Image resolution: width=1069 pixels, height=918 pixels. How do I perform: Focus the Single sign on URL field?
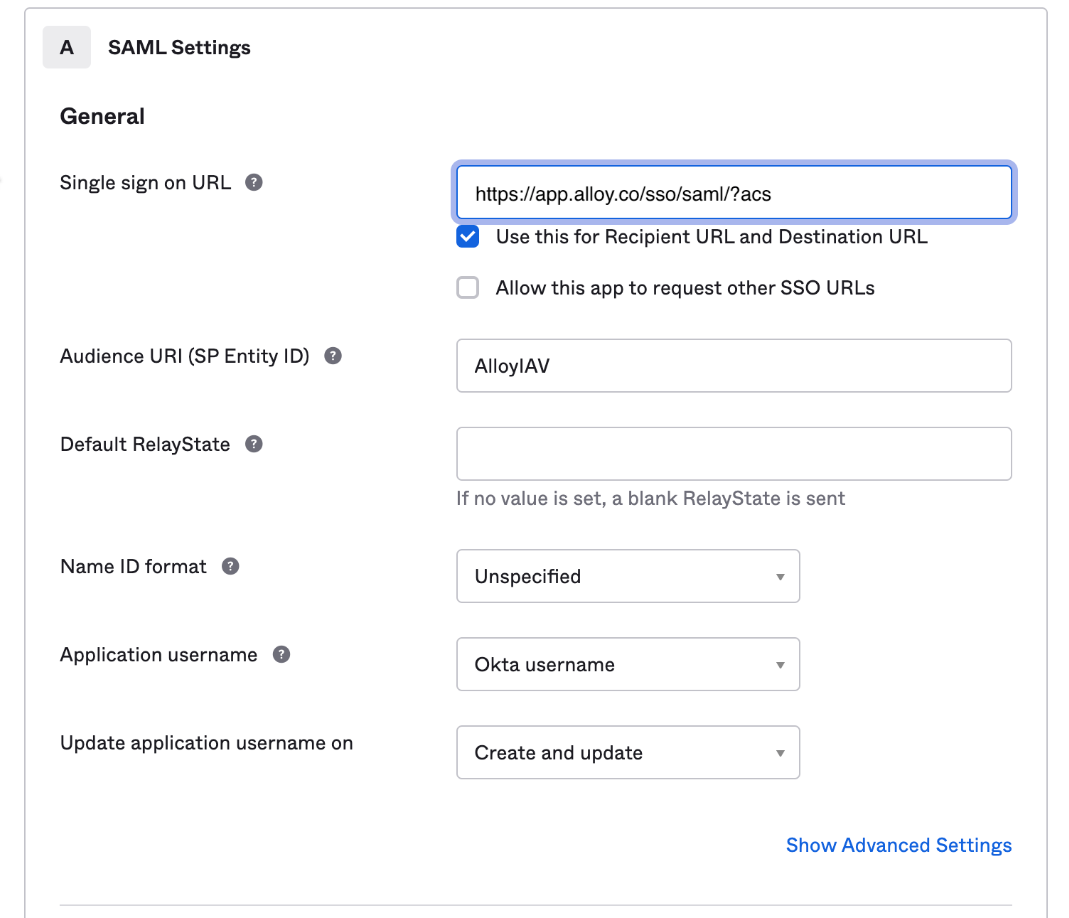coord(734,193)
